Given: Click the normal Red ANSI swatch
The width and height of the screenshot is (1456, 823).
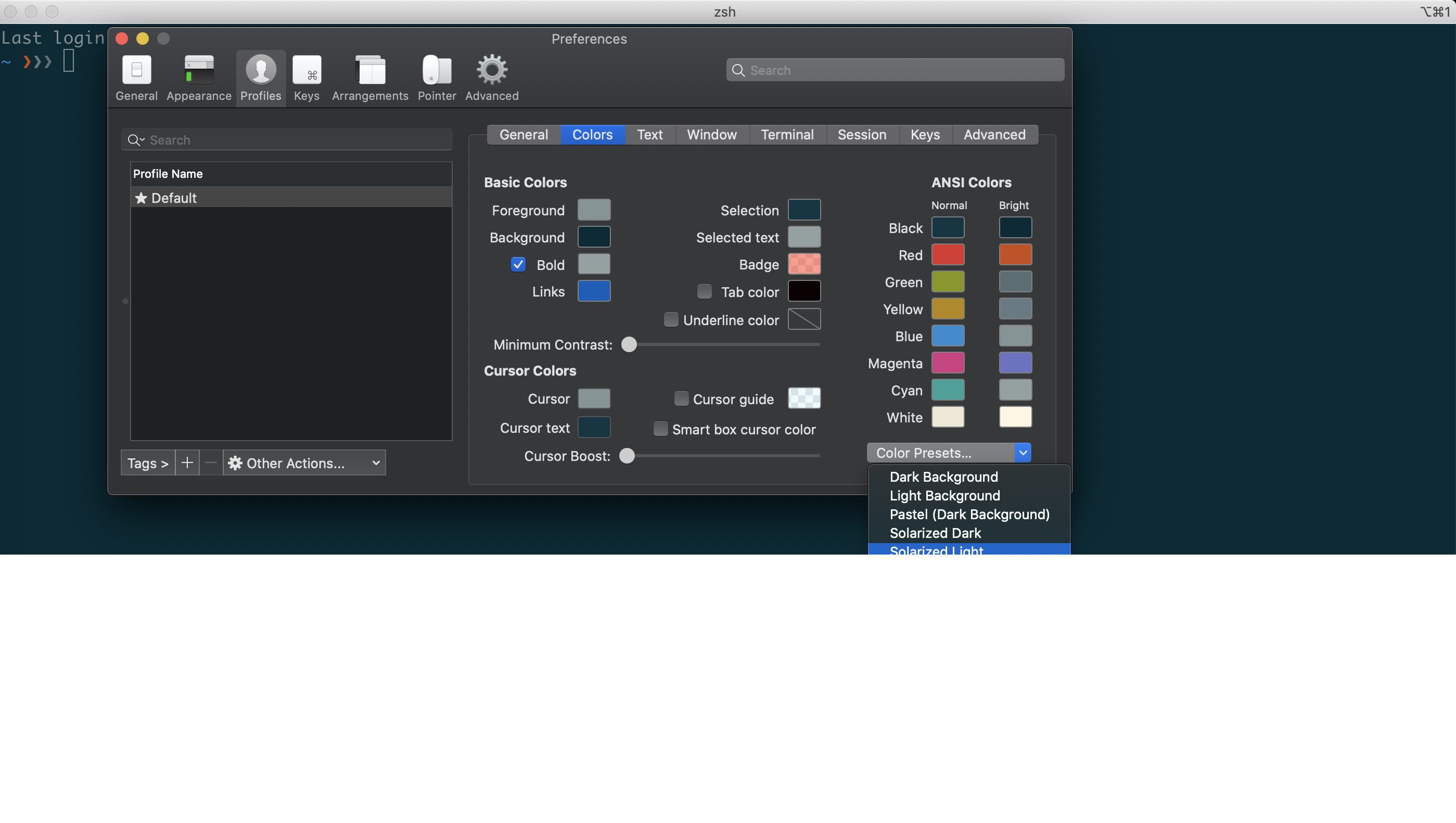Looking at the screenshot, I should tap(948, 255).
